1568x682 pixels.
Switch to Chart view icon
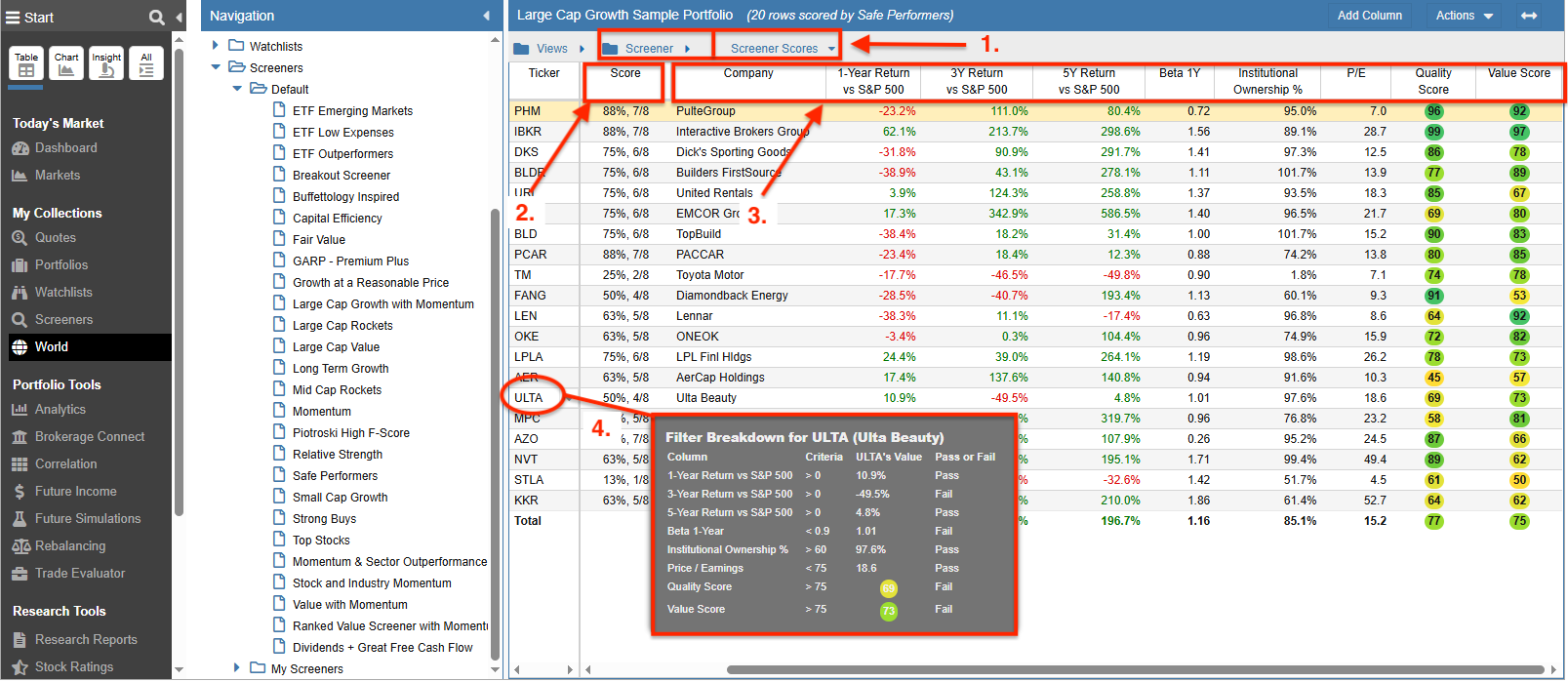coord(66,63)
